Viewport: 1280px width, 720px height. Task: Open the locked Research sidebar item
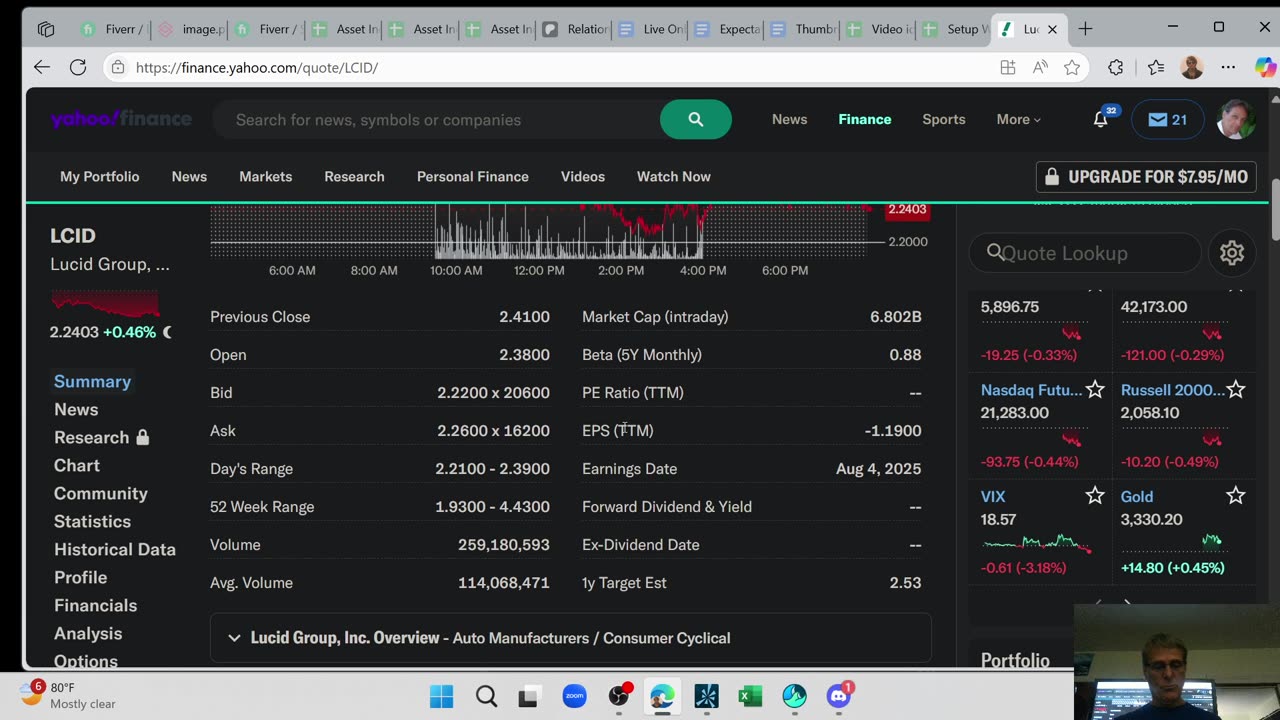click(x=101, y=437)
